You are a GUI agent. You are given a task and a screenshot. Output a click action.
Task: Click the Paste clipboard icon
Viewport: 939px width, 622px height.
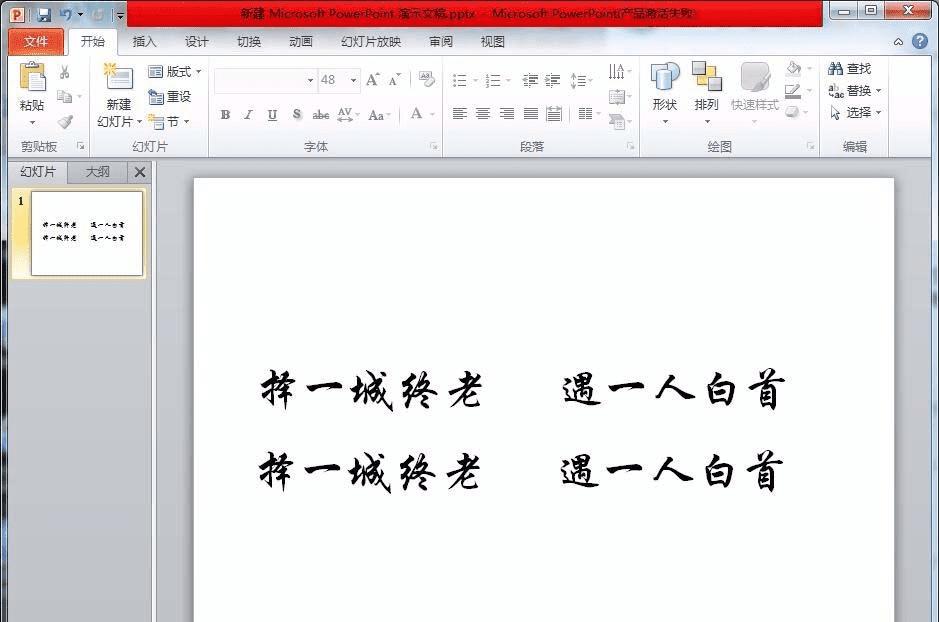pyautogui.click(x=32, y=78)
